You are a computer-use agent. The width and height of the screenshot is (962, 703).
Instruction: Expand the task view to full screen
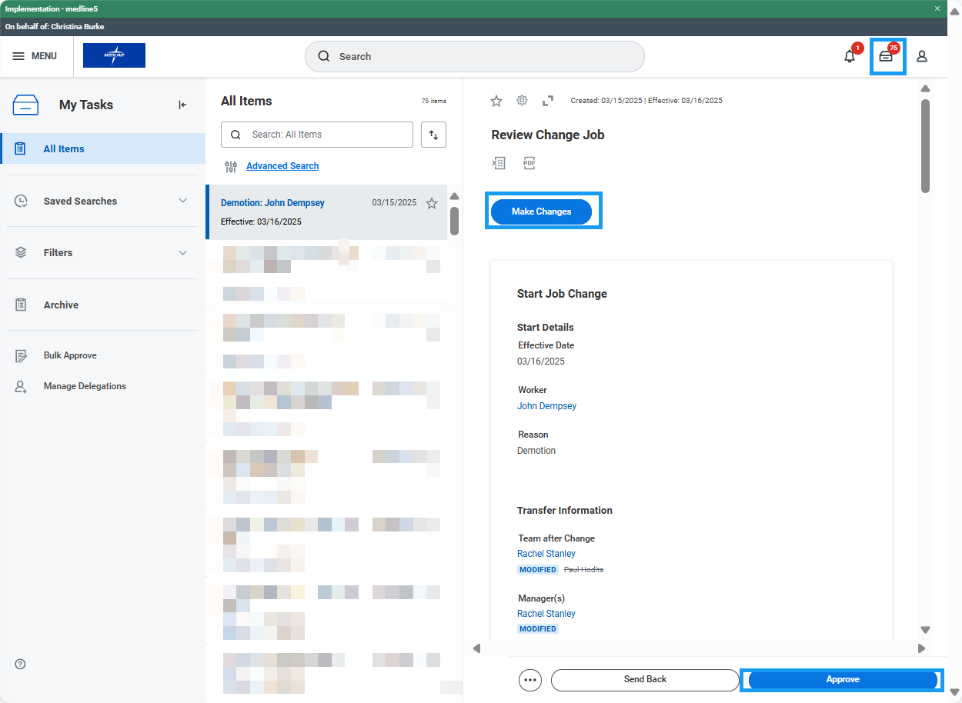point(547,100)
